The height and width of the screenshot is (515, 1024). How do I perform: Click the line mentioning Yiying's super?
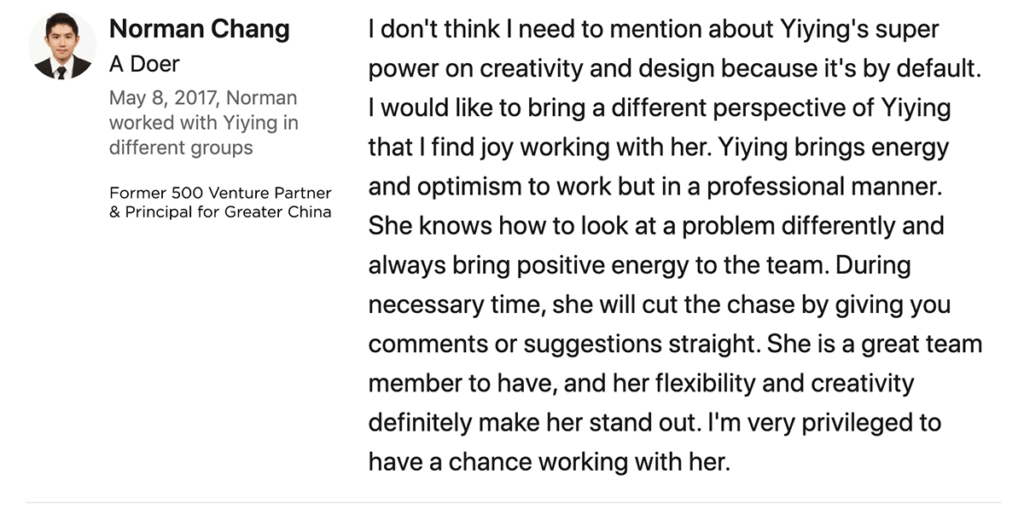click(654, 29)
